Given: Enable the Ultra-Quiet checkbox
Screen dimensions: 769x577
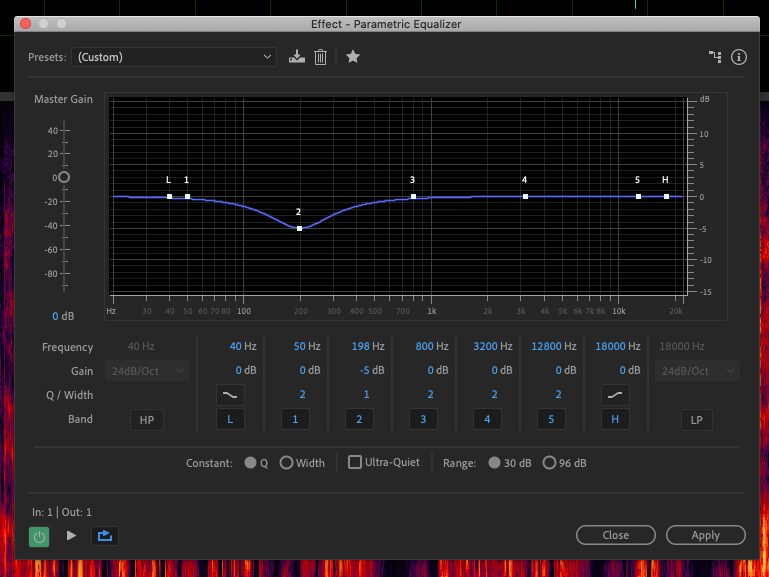Looking at the screenshot, I should (x=355, y=463).
